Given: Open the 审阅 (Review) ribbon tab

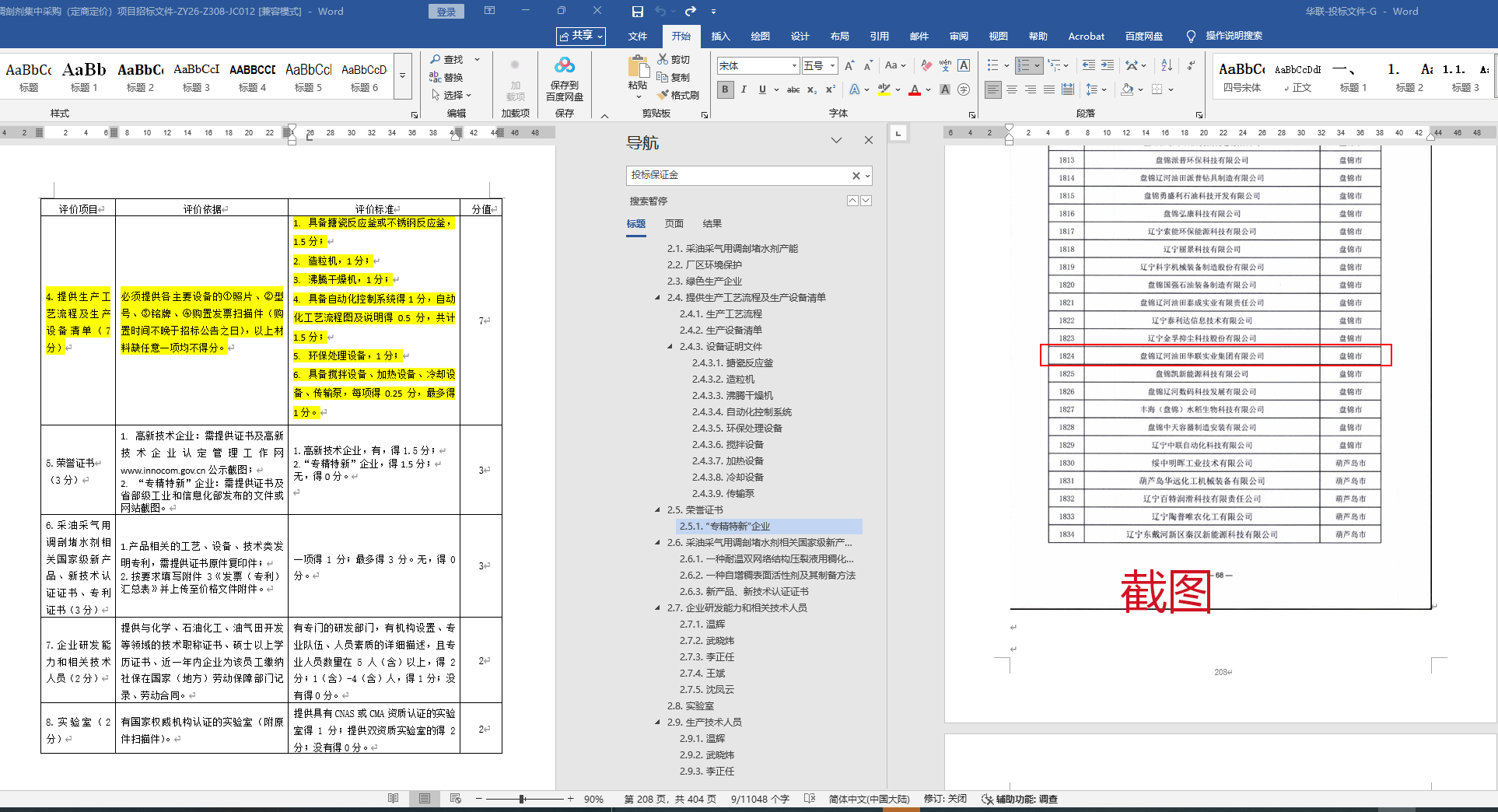Looking at the screenshot, I should coord(959,37).
